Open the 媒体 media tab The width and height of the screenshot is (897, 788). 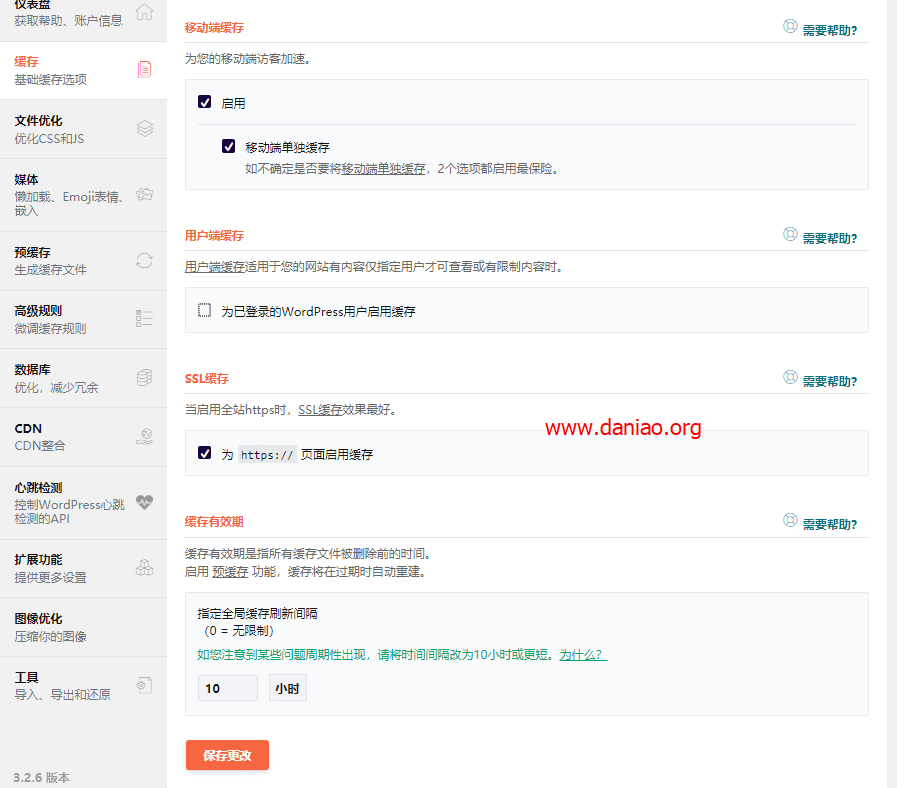(84, 195)
